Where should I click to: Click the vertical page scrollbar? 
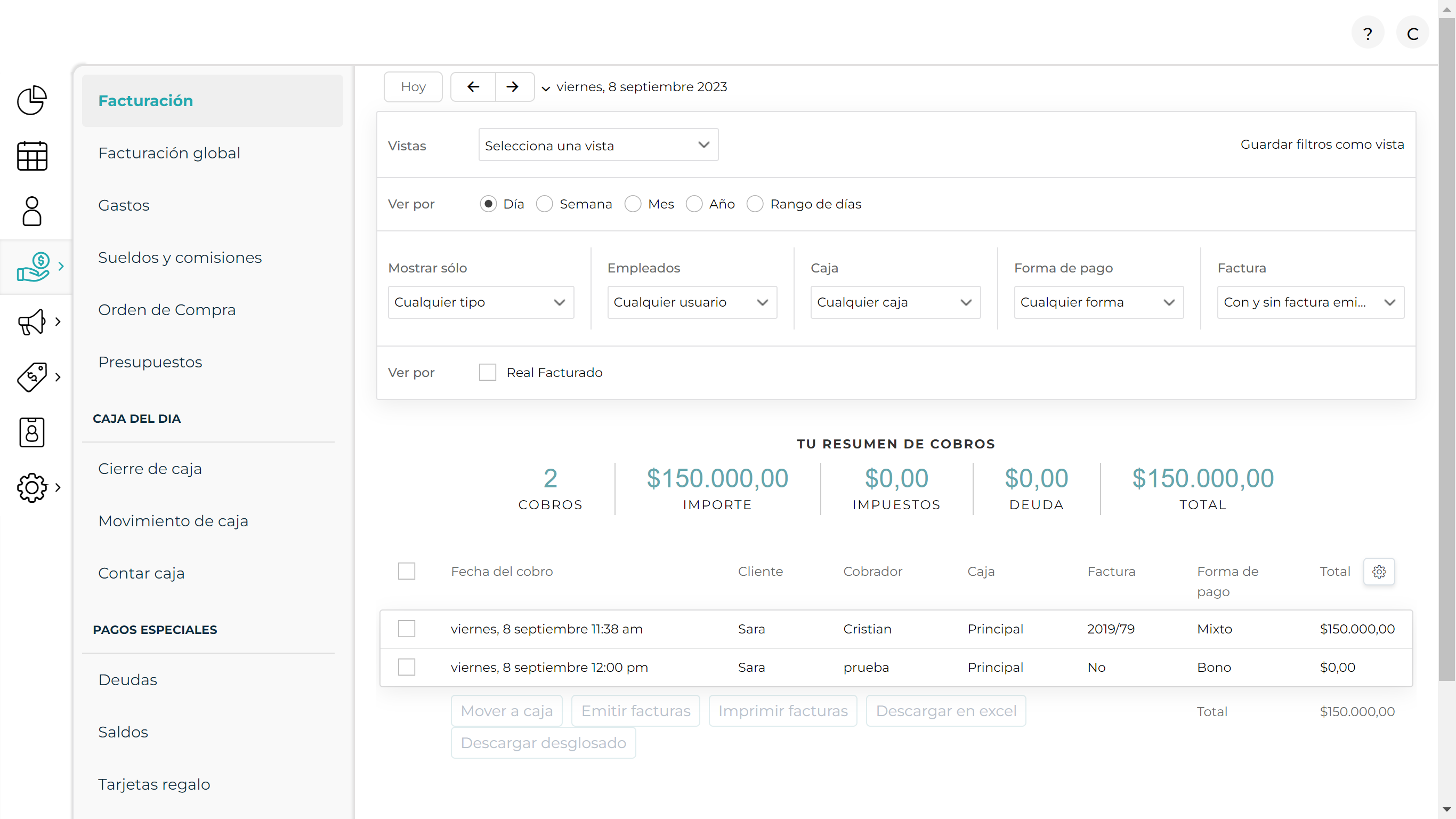(x=1446, y=349)
